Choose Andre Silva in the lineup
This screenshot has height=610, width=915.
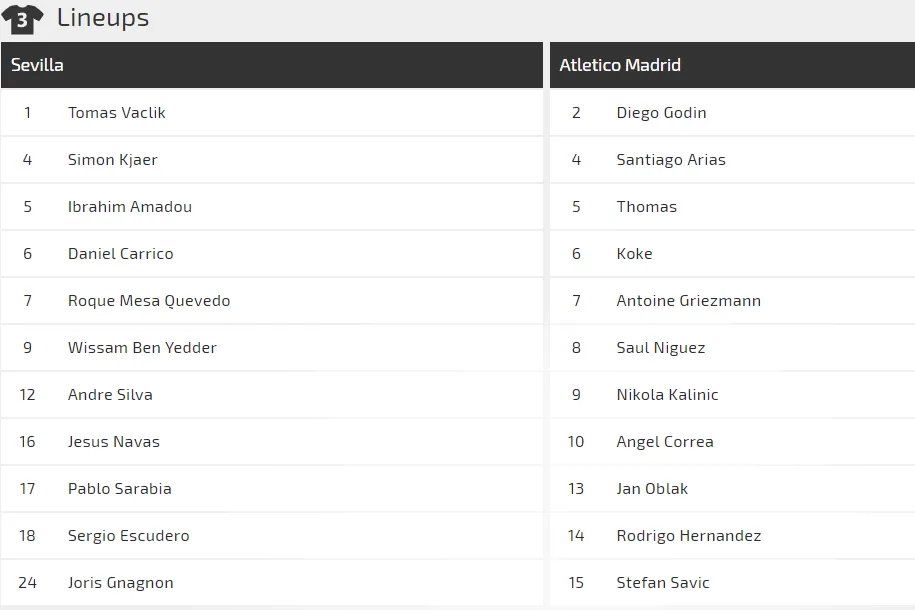[110, 395]
